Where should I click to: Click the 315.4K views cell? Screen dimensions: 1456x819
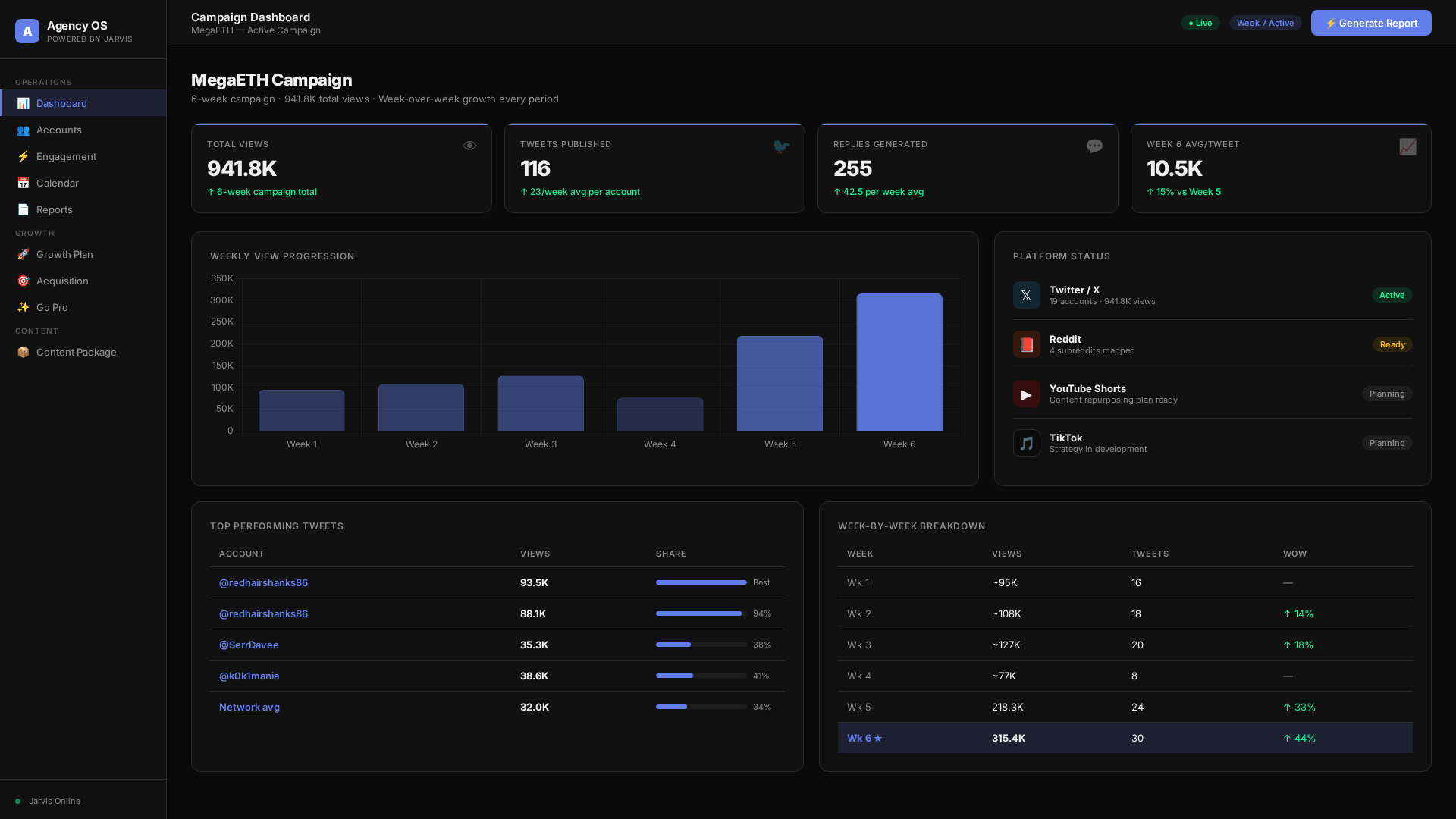coord(1009,738)
